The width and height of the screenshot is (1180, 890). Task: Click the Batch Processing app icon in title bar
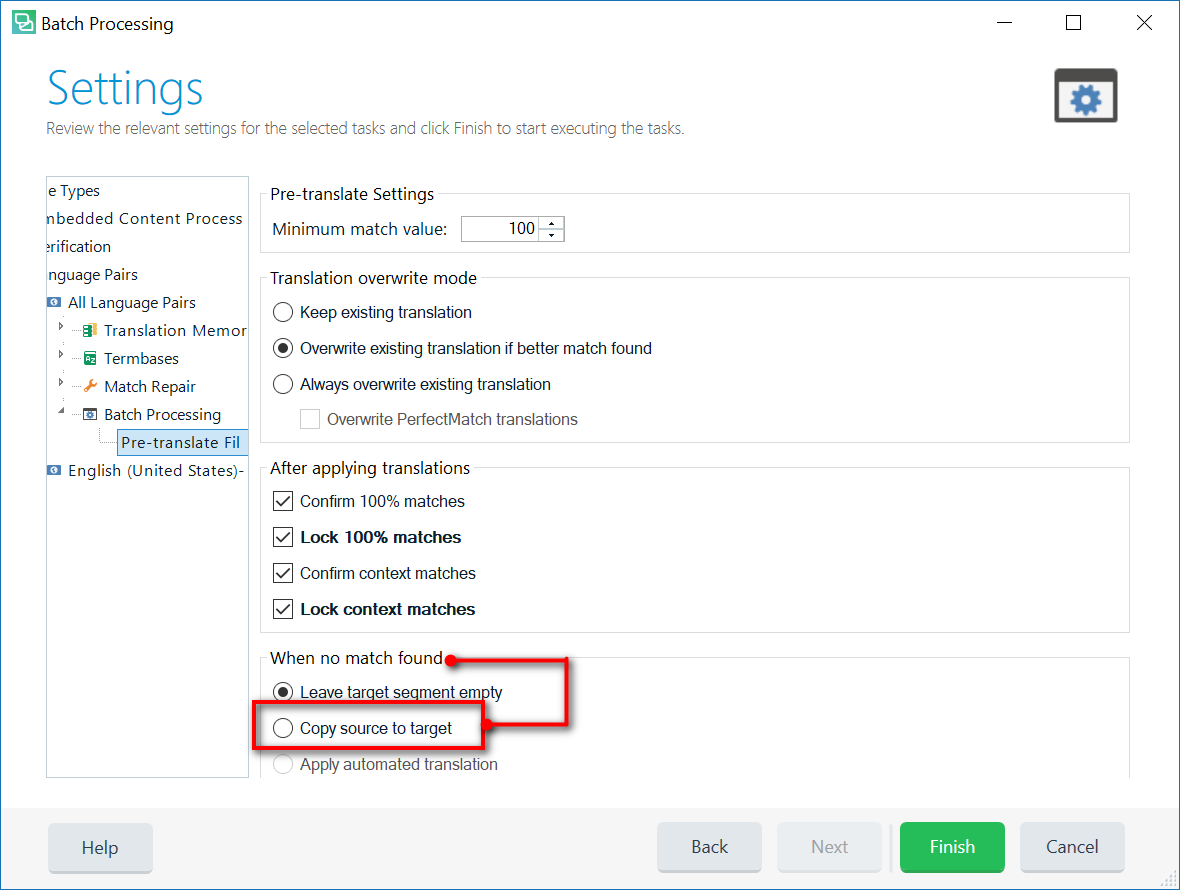pyautogui.click(x=23, y=23)
